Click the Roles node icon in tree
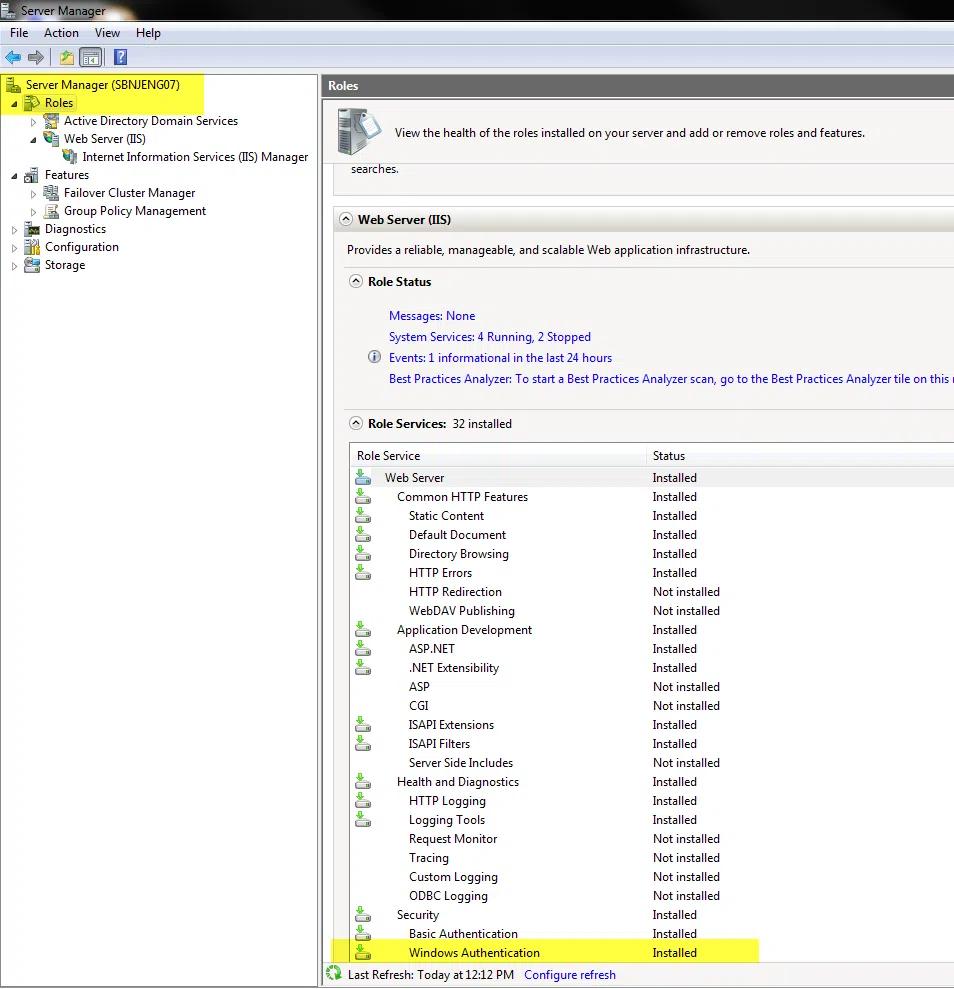Viewport: 954px width, 989px height. click(32, 103)
